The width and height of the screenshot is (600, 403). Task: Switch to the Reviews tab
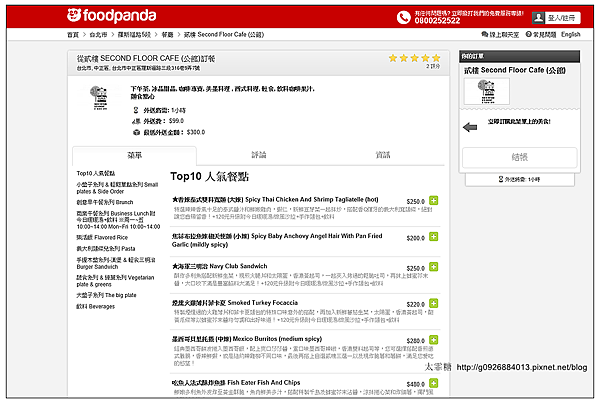[259, 155]
